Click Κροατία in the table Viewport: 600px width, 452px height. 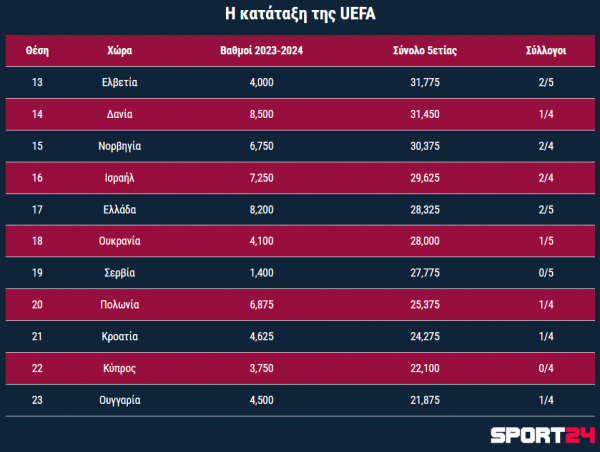pos(119,336)
